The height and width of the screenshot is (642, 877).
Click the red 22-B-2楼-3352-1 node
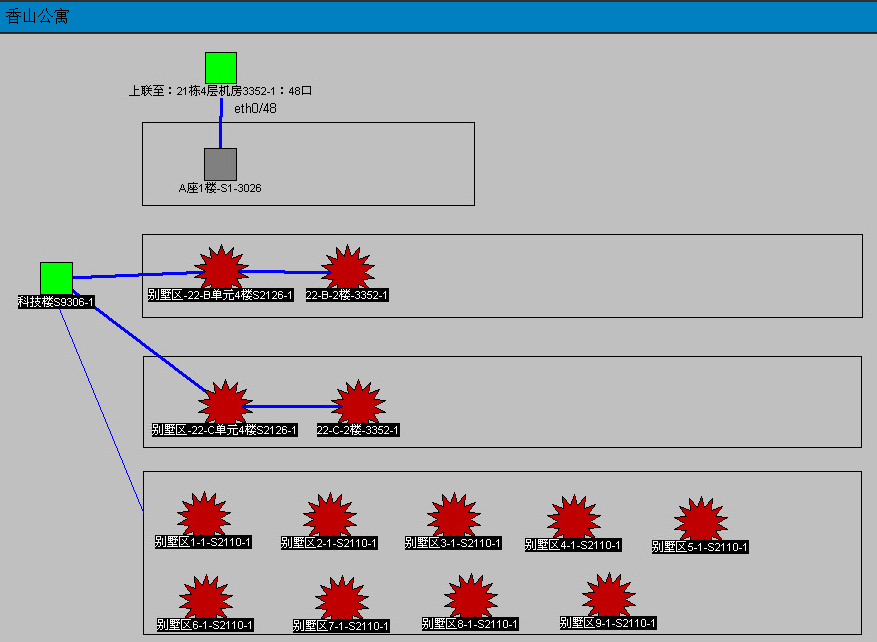tap(347, 269)
